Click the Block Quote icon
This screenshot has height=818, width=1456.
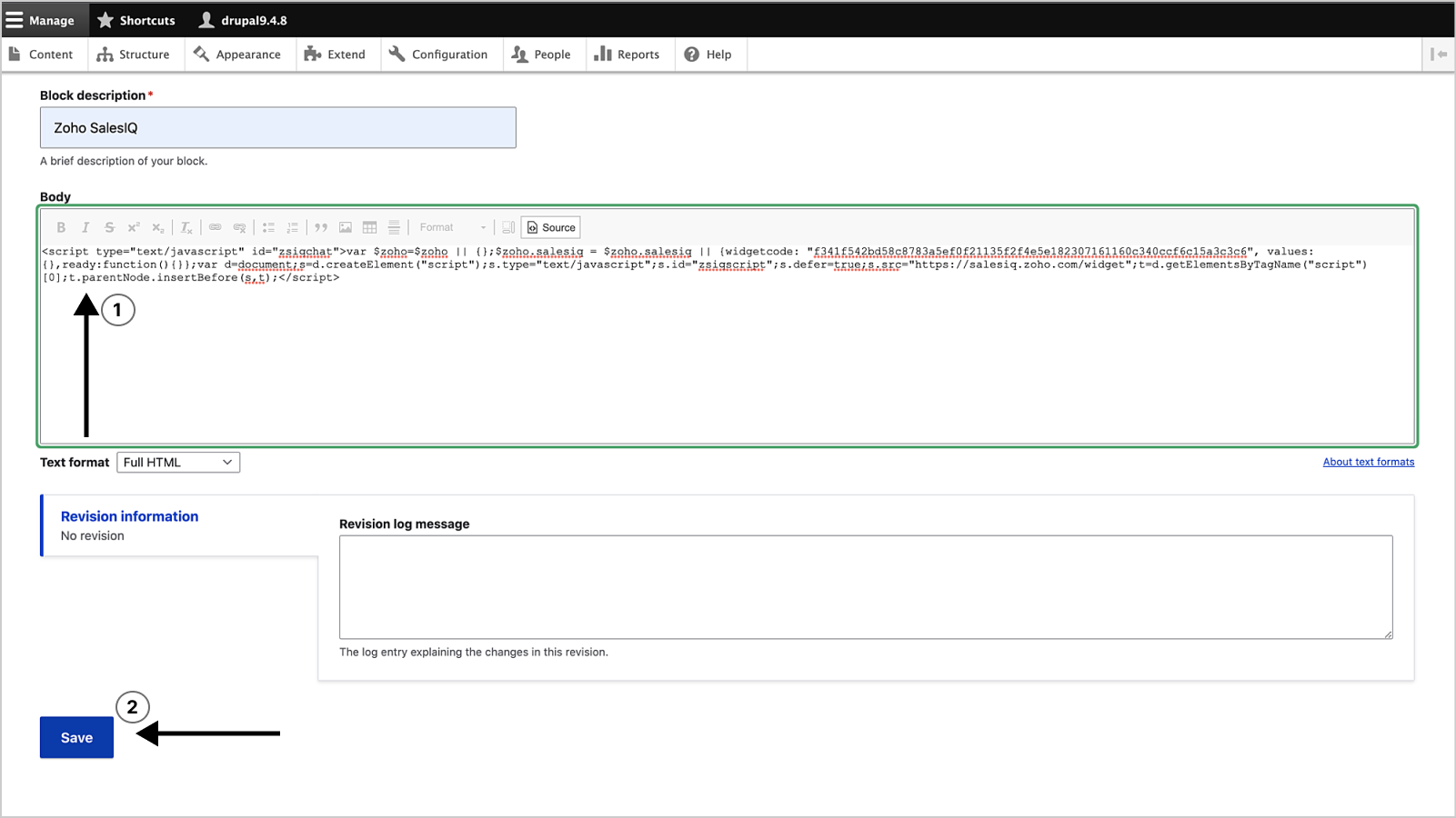point(321,227)
